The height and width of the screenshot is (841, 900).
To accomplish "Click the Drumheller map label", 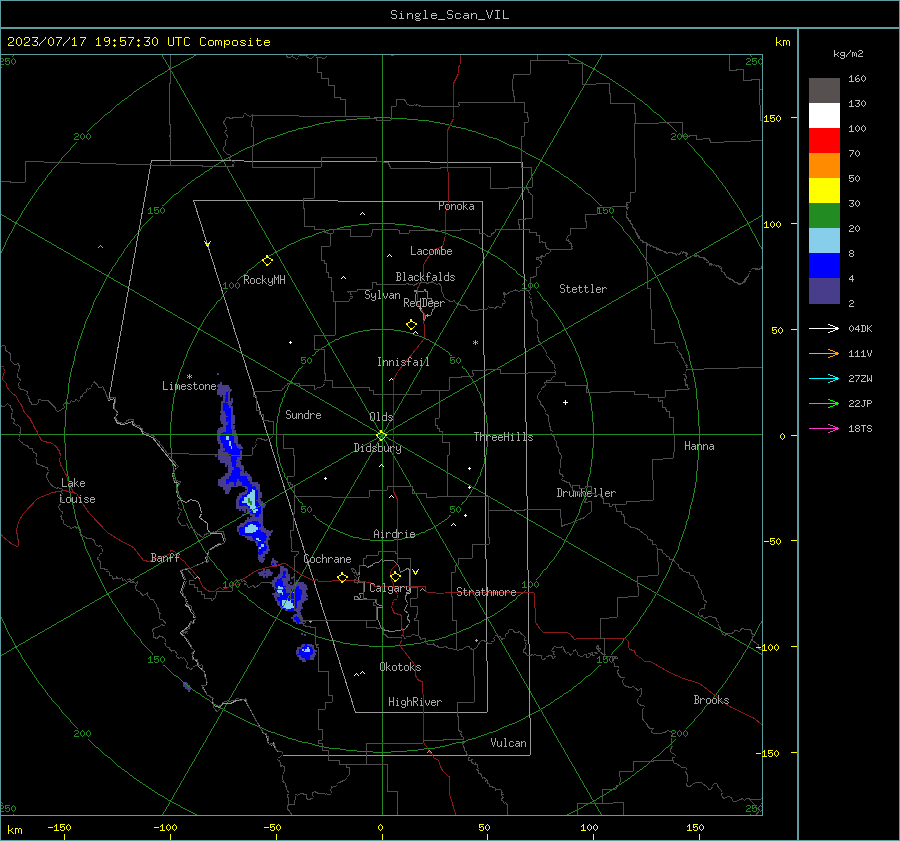I will [586, 493].
